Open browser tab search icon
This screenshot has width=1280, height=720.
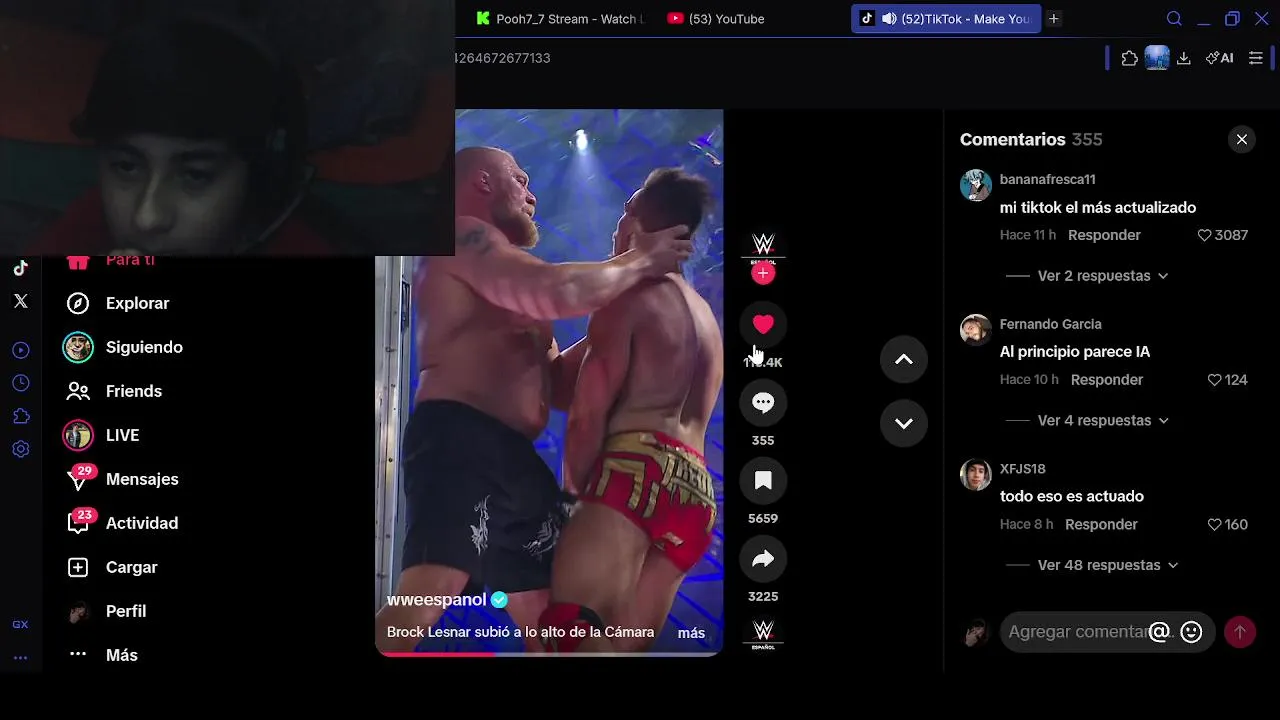[1174, 19]
